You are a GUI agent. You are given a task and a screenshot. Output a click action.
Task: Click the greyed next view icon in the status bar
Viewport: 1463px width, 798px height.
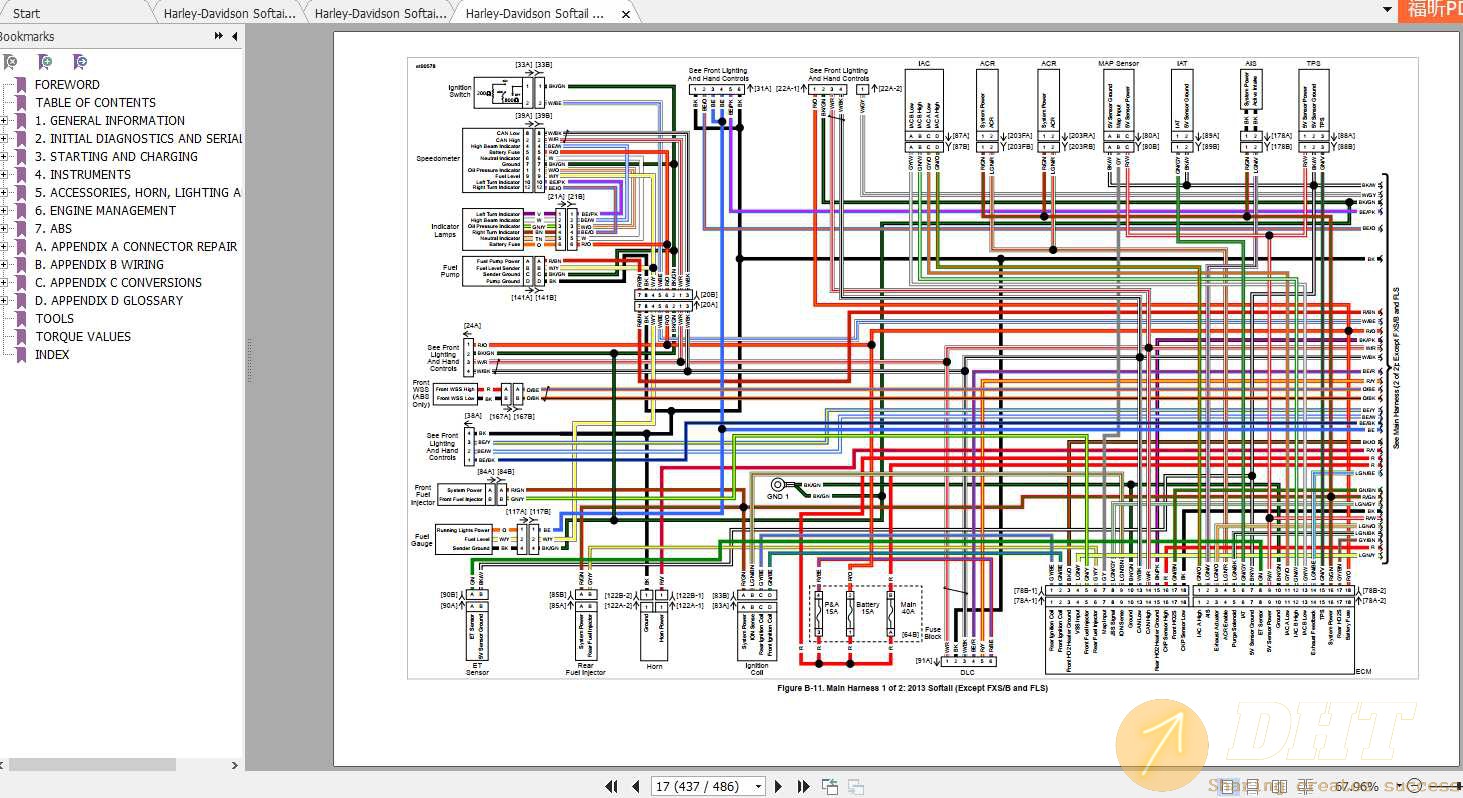pos(855,786)
